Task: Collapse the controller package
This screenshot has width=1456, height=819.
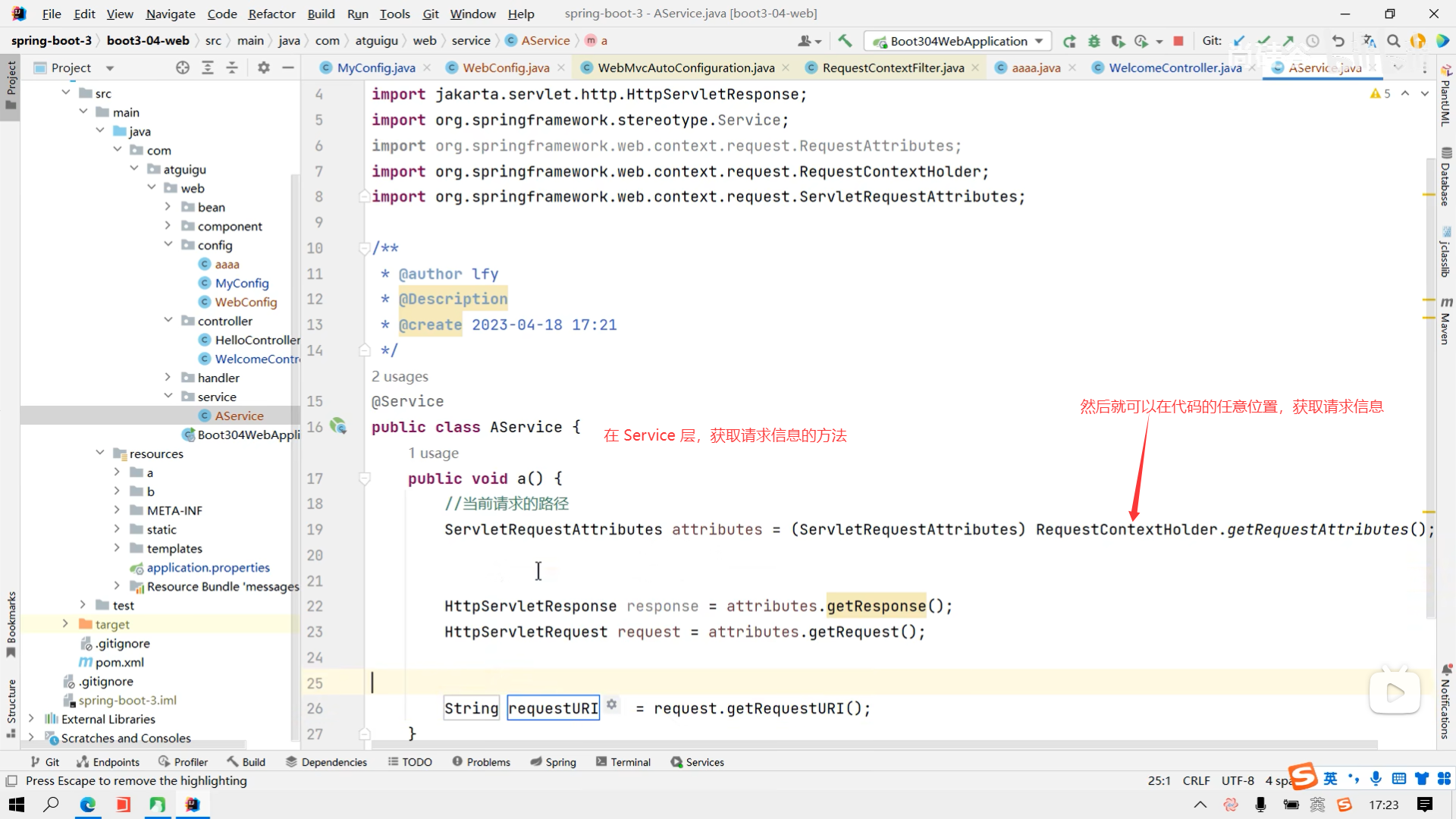Action: (168, 321)
